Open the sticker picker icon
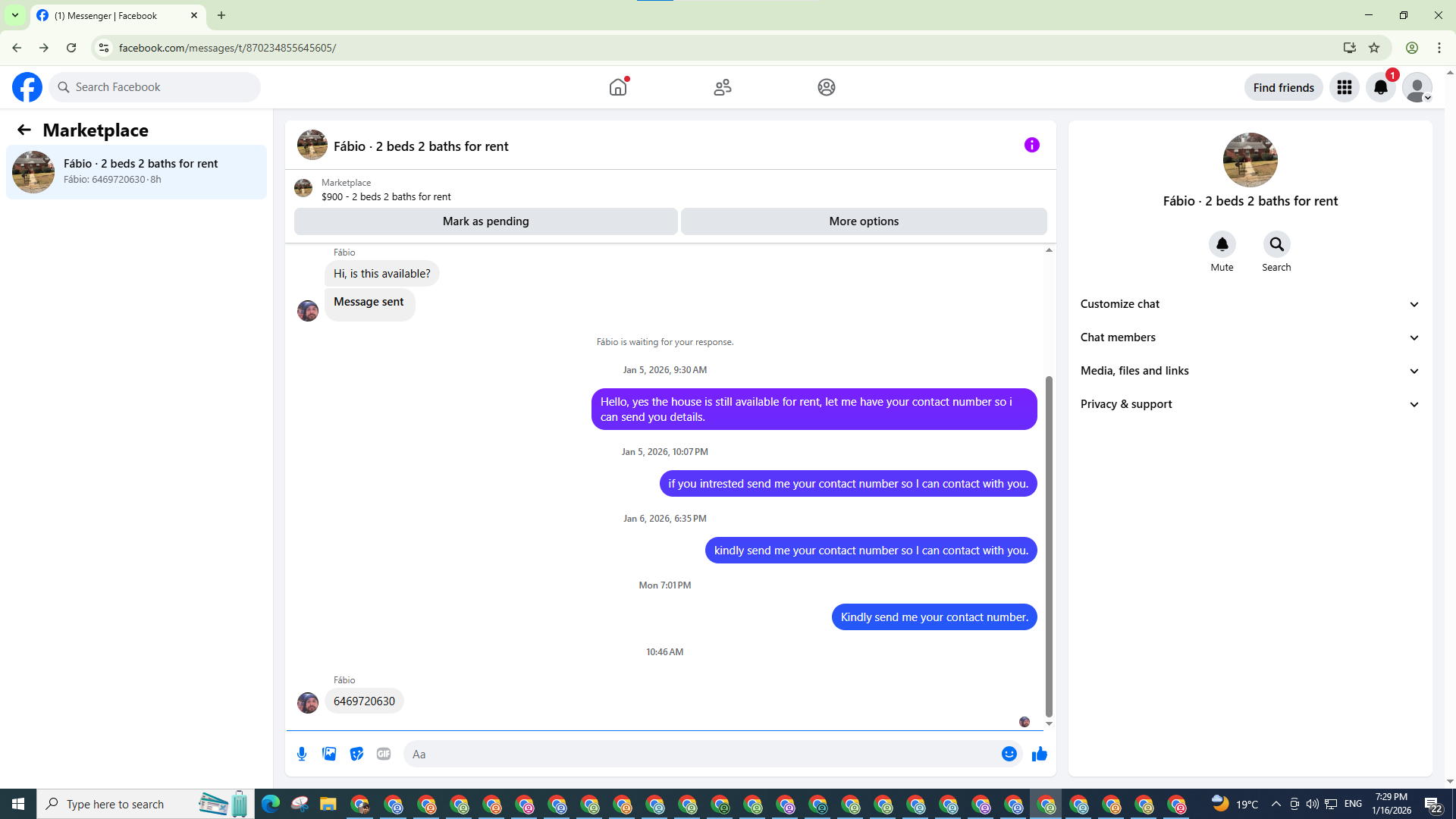 [356, 754]
